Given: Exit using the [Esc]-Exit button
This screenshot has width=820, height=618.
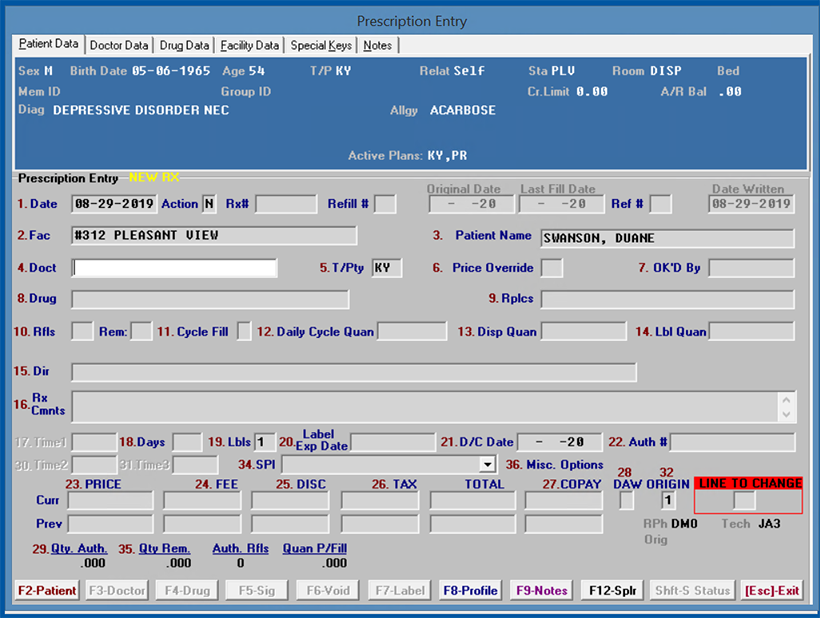Looking at the screenshot, I should coord(772,591).
